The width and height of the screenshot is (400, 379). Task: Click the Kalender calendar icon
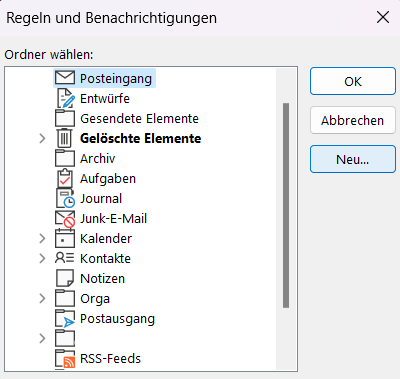[65, 238]
